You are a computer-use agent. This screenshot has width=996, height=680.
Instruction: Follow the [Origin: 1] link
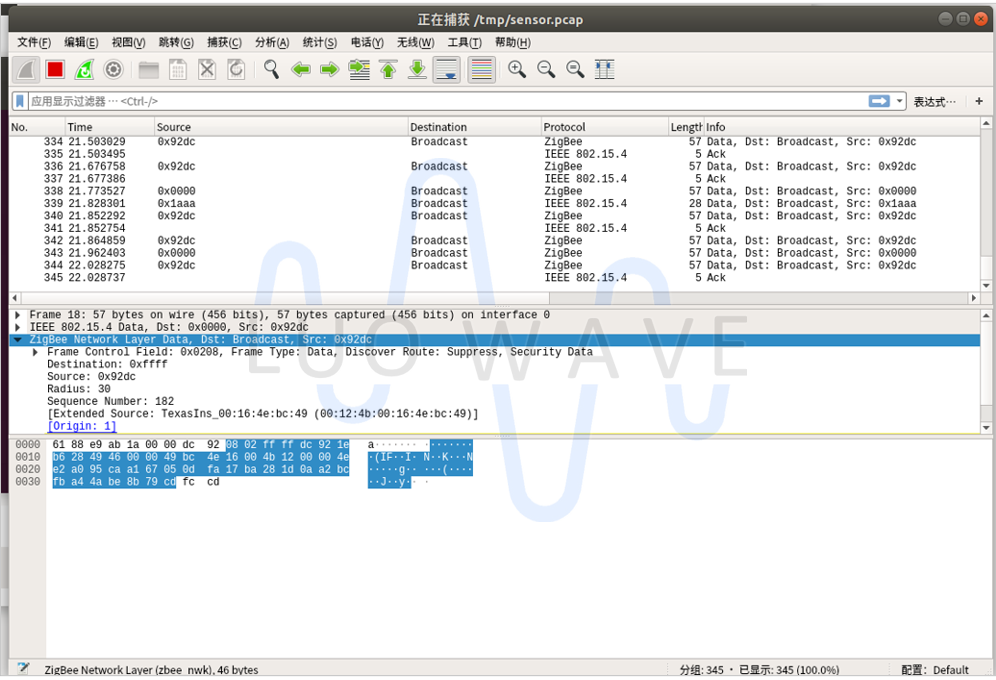82,426
